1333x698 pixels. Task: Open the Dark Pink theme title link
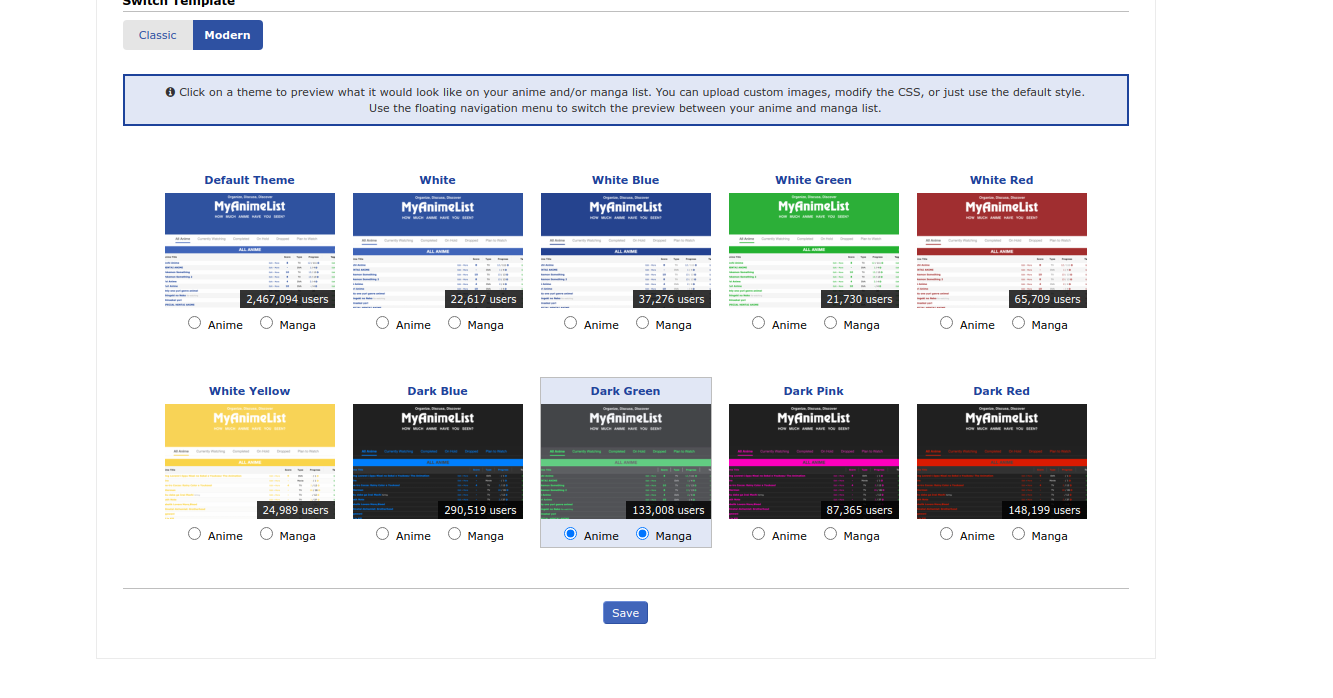(814, 391)
